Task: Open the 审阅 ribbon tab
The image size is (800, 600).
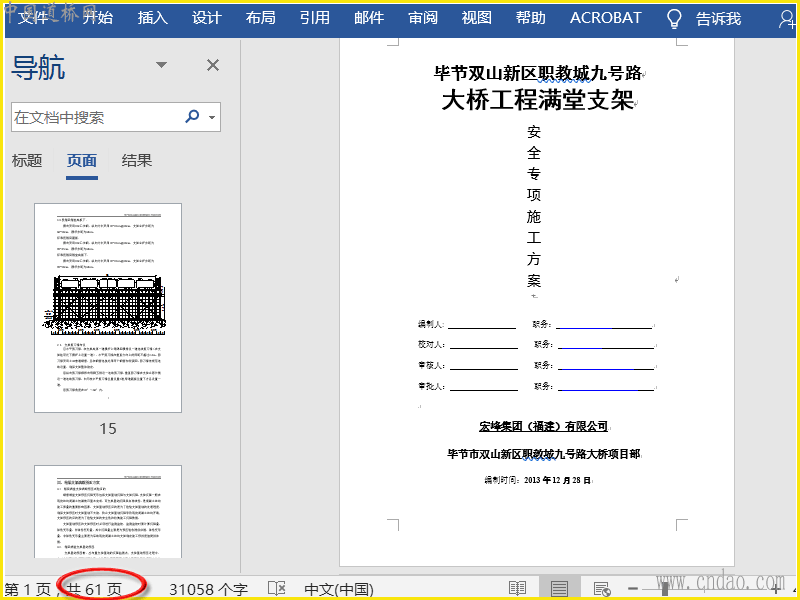Action: (x=423, y=18)
